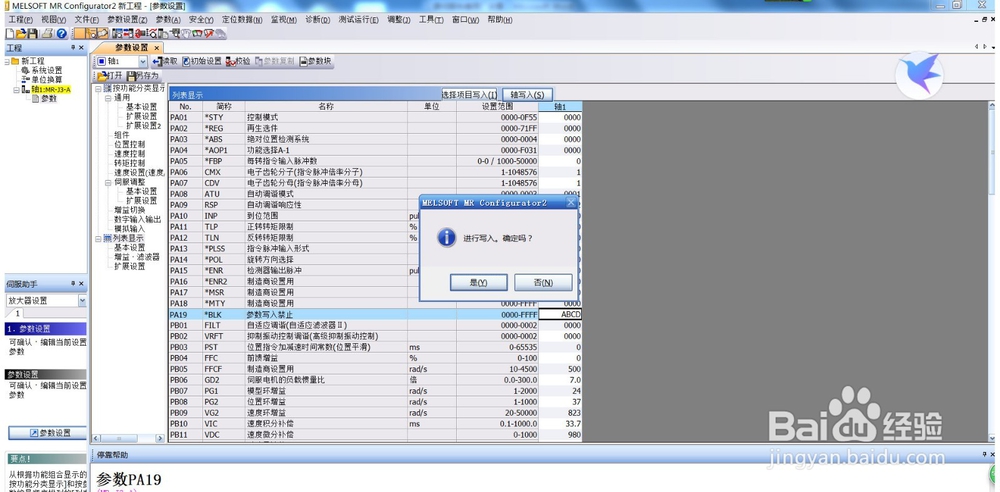Viewport: 1000px width, 492px height.
Task: Confirm writing by clicking 是(Y)
Action: pos(478,282)
